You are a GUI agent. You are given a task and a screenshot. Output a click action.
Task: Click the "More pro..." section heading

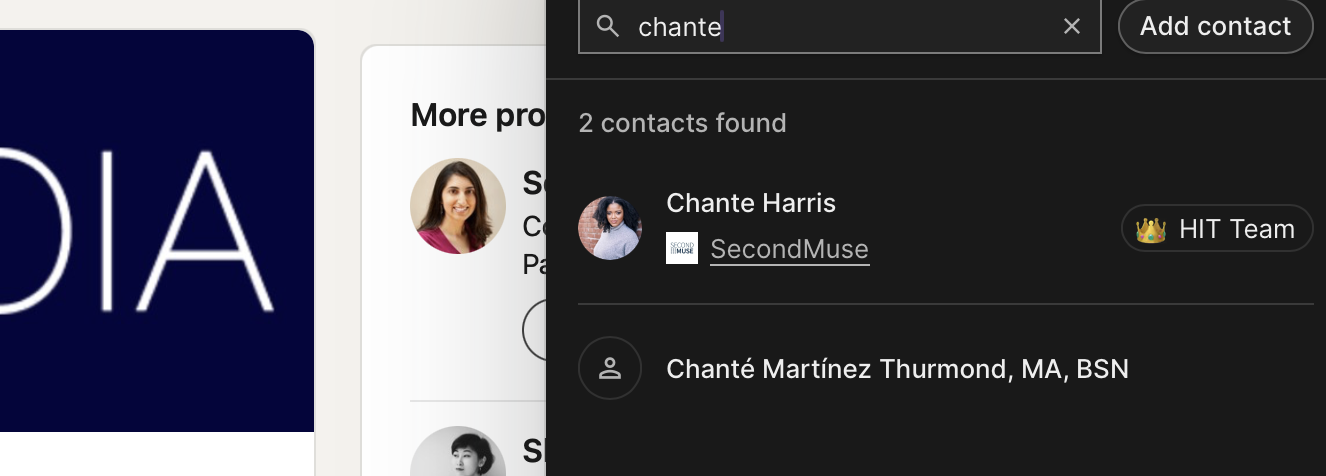pos(478,116)
